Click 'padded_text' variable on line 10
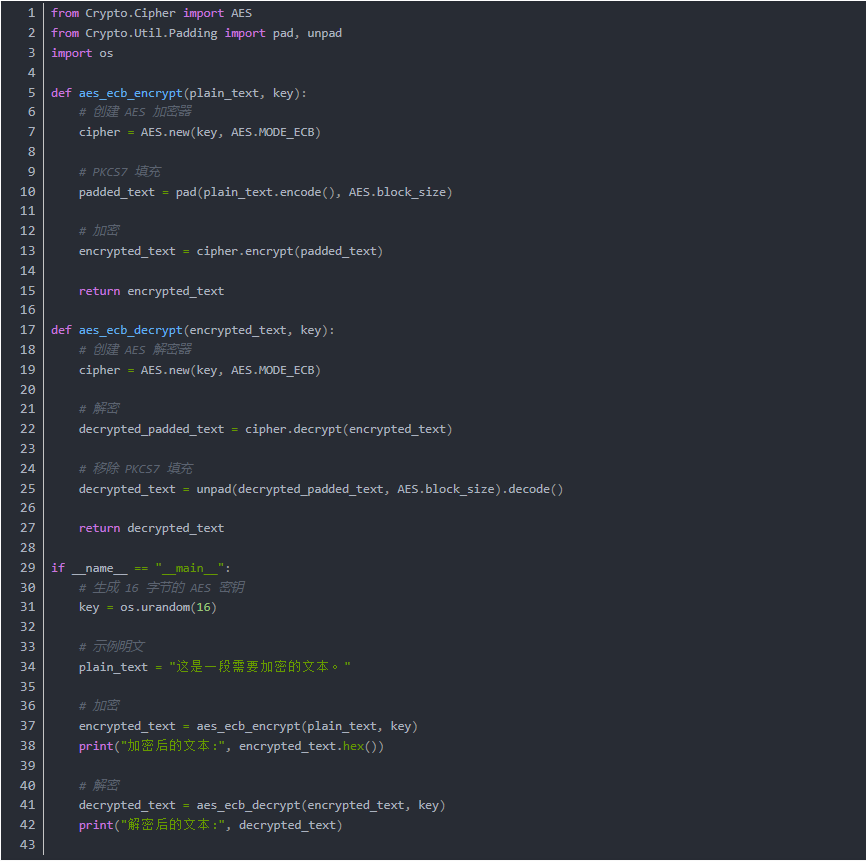 pyautogui.click(x=117, y=192)
